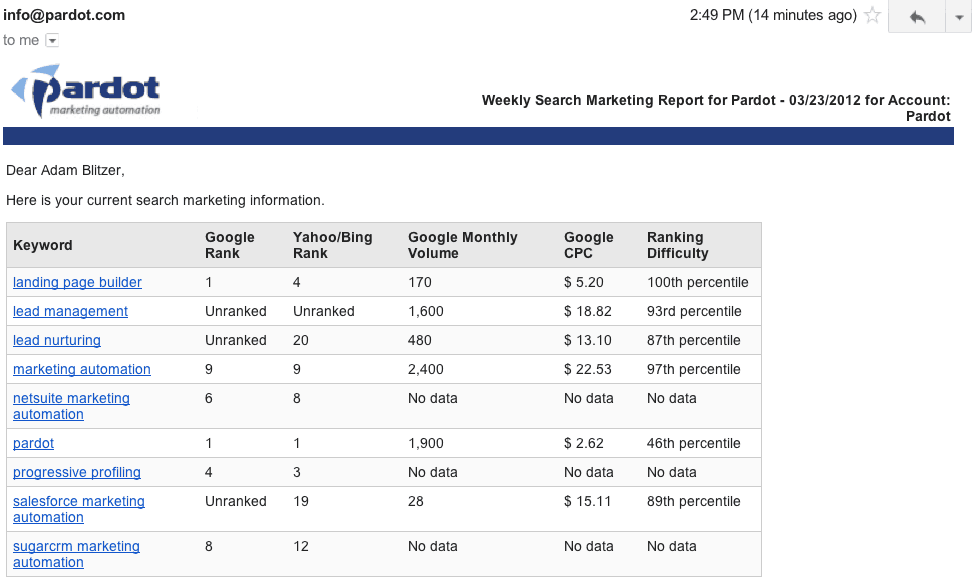
Task: Star this email from info@pardot.com
Action: (x=872, y=15)
